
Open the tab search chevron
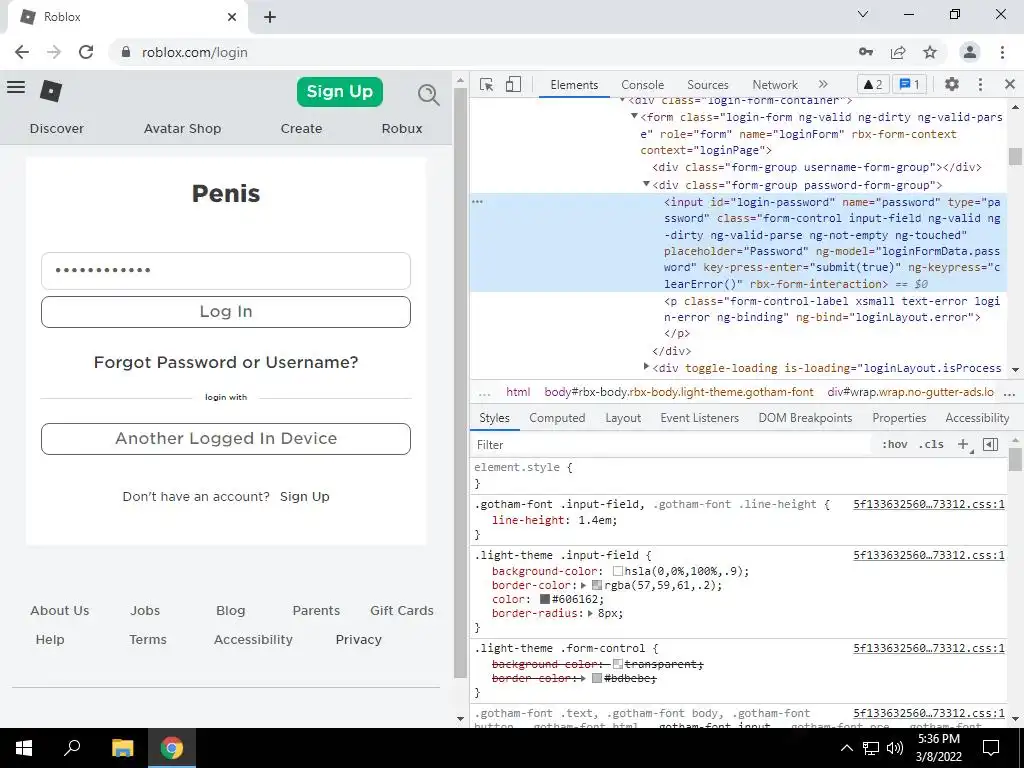pyautogui.click(x=863, y=14)
